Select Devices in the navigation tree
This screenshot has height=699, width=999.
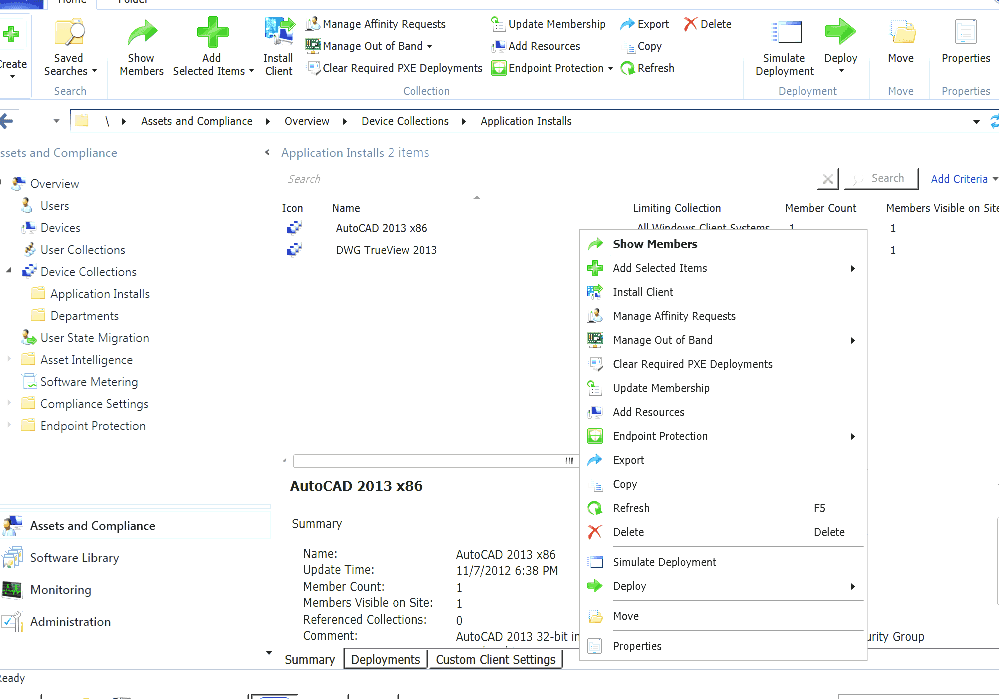pos(61,227)
